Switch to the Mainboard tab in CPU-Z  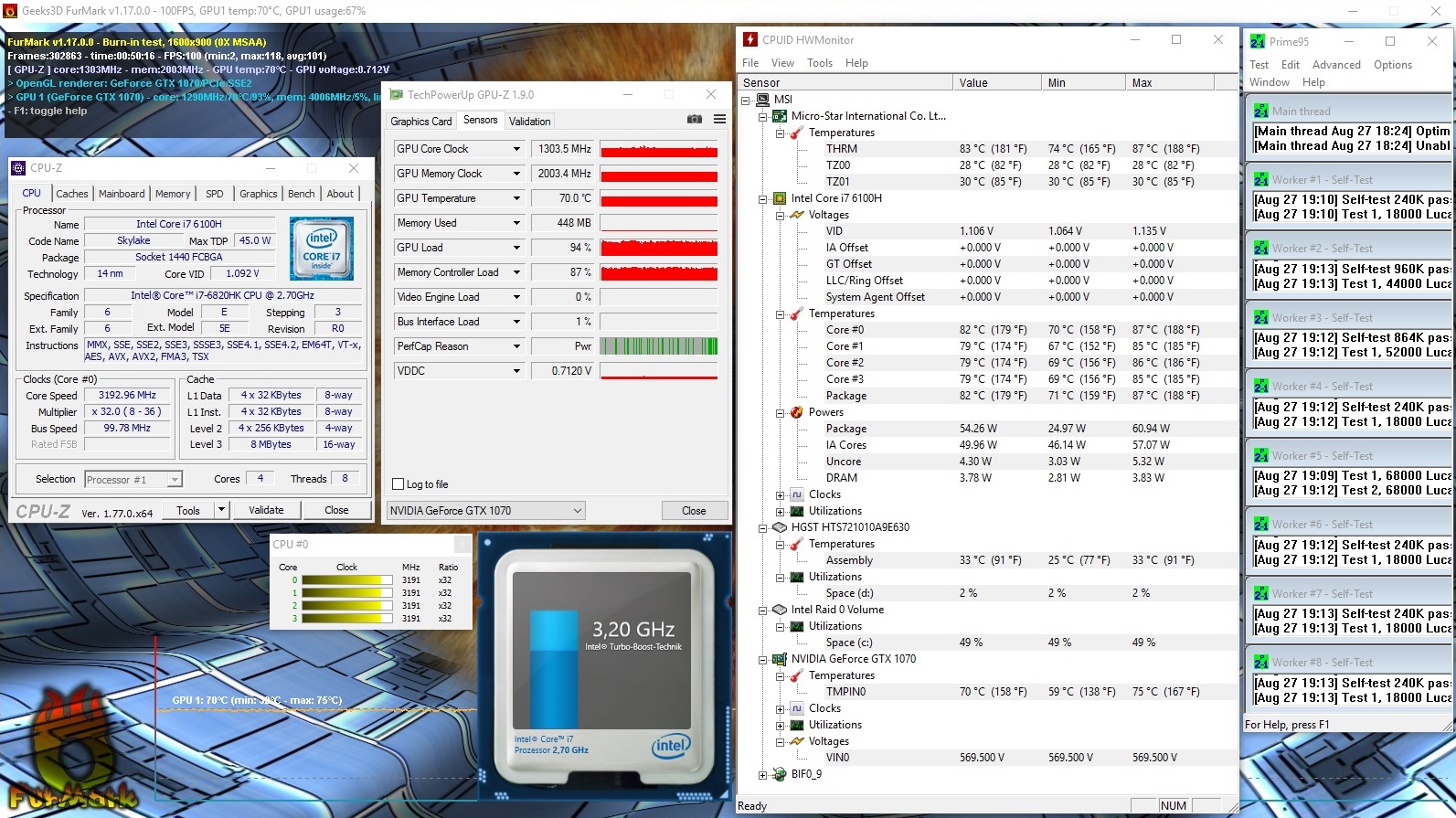pos(122,194)
